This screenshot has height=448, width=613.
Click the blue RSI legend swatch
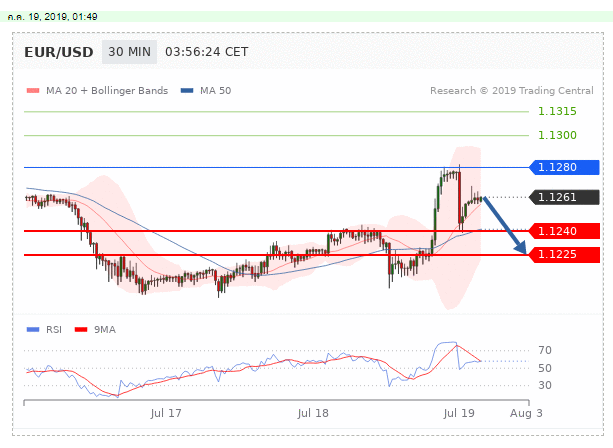[33, 330]
